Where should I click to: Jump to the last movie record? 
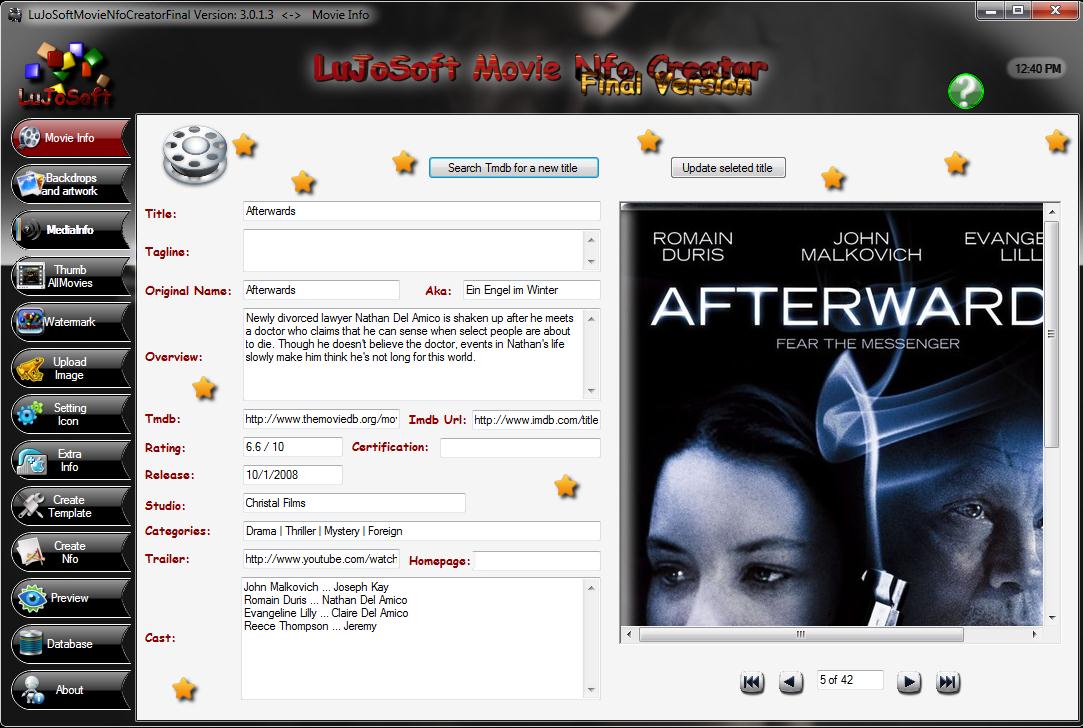coord(948,682)
